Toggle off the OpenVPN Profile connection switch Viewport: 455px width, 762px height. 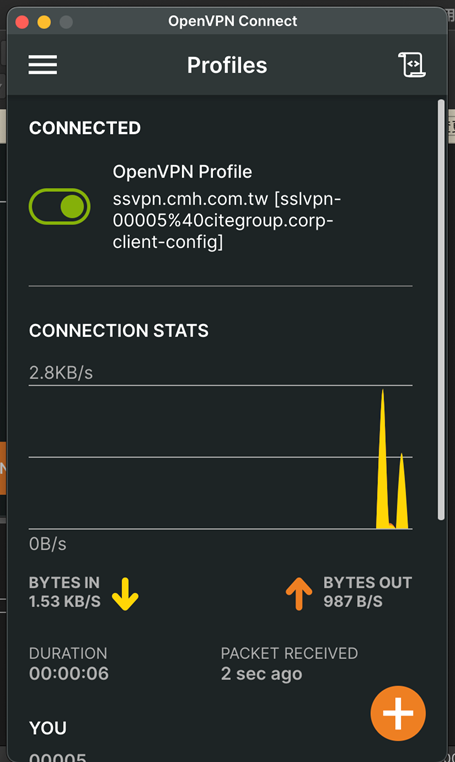(x=60, y=207)
